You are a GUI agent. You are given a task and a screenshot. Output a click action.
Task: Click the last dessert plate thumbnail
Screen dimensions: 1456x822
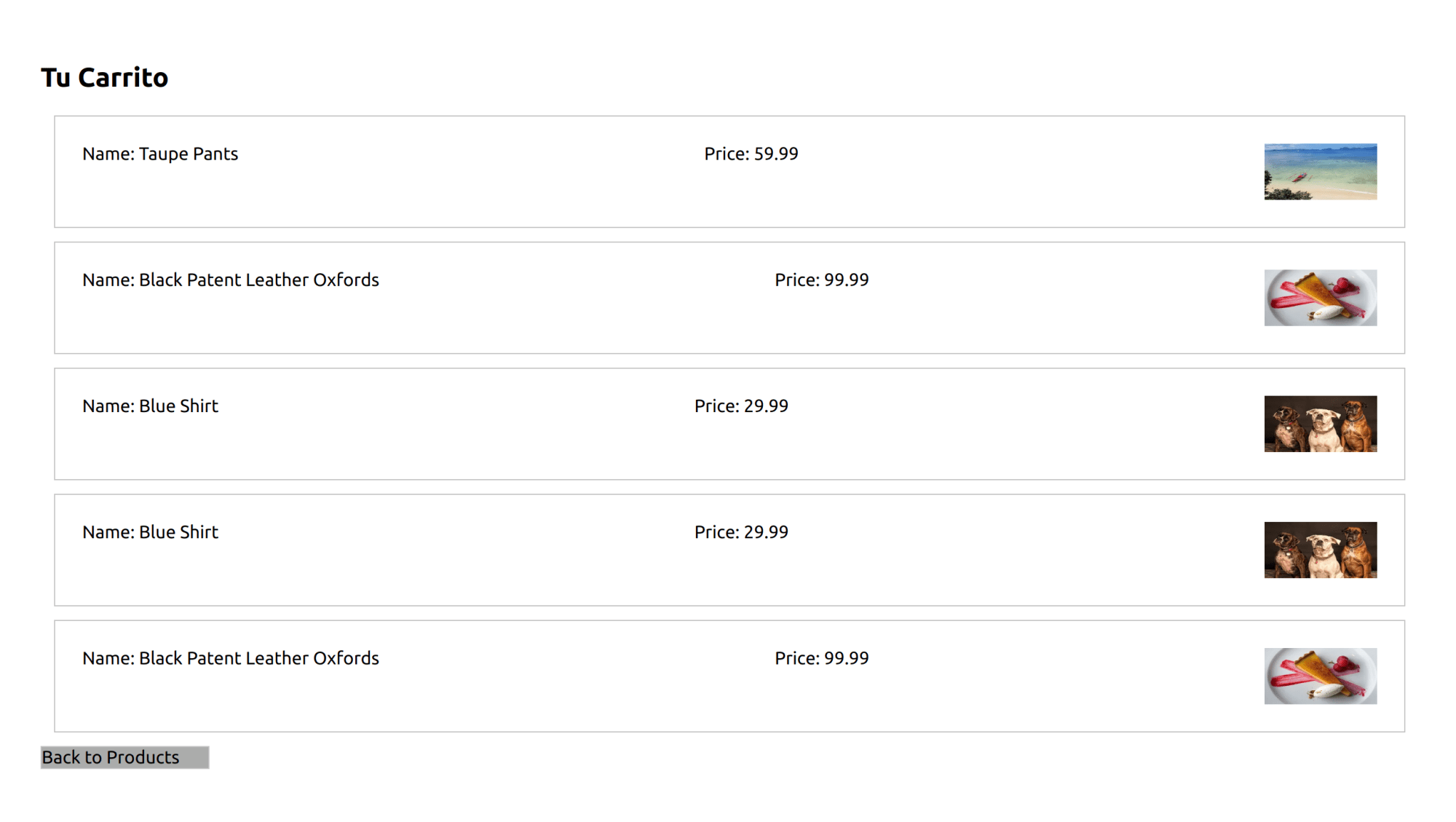click(x=1320, y=676)
